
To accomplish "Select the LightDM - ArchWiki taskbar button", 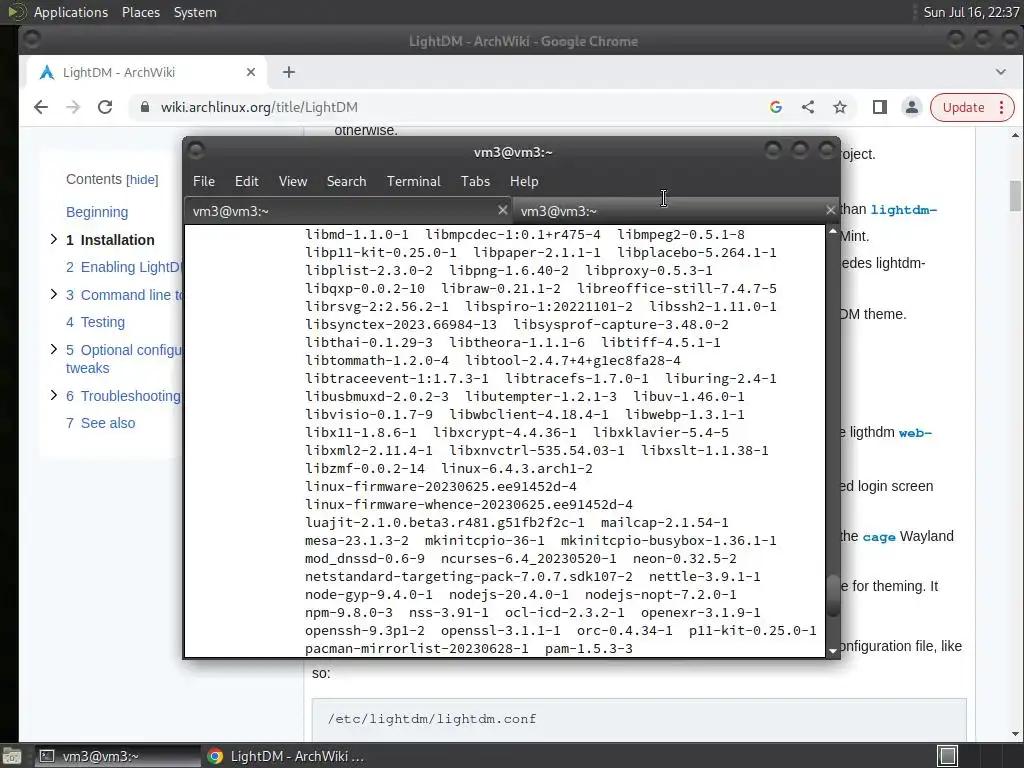I will click(x=285, y=756).
